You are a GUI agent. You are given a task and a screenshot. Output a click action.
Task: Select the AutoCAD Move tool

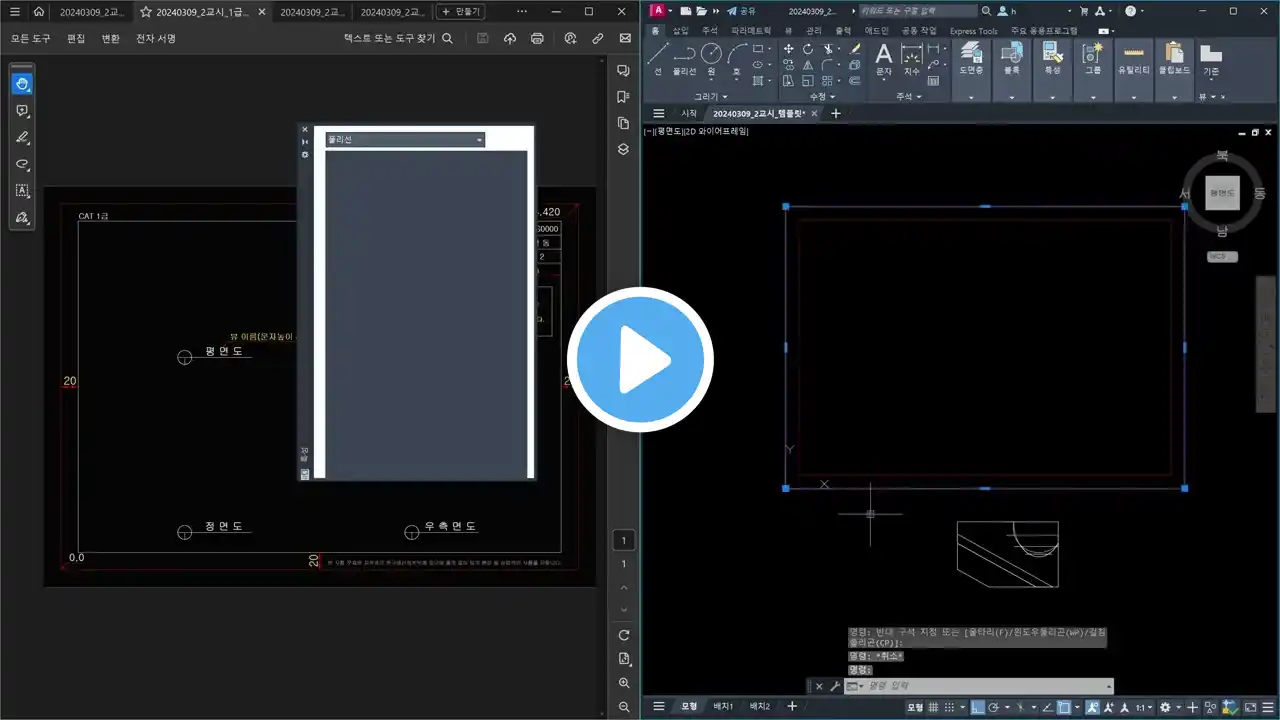[x=789, y=48]
